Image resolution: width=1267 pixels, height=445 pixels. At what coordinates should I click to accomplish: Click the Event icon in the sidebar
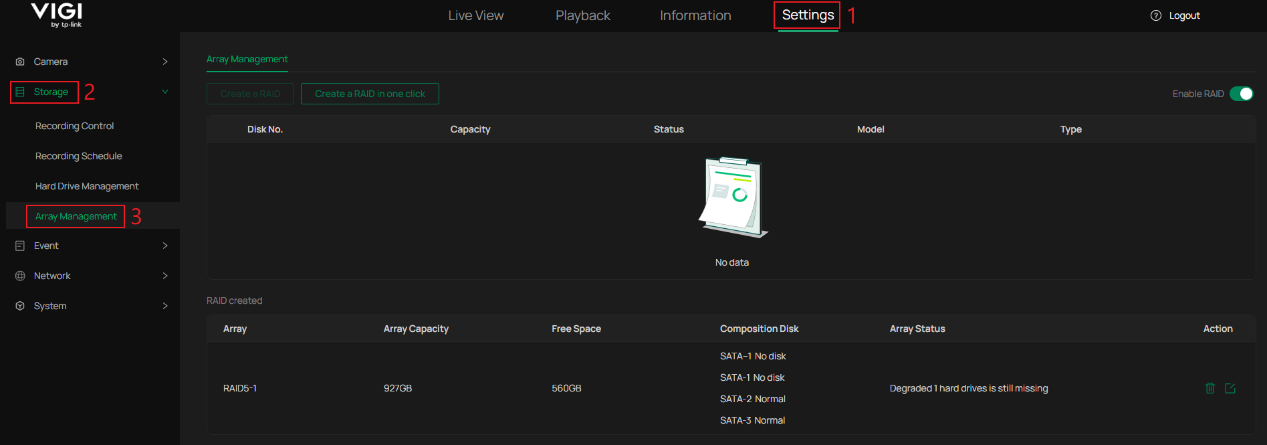tap(20, 246)
